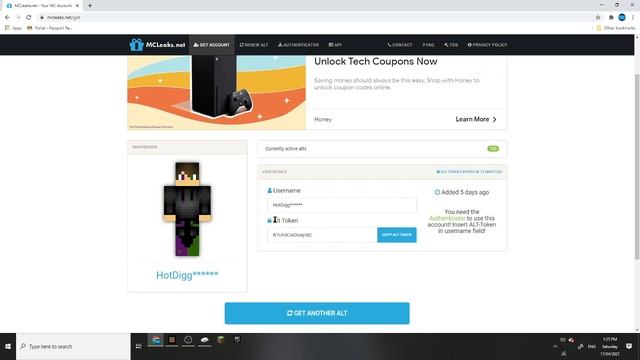
Task: Click the Username input field
Action: tap(342, 205)
